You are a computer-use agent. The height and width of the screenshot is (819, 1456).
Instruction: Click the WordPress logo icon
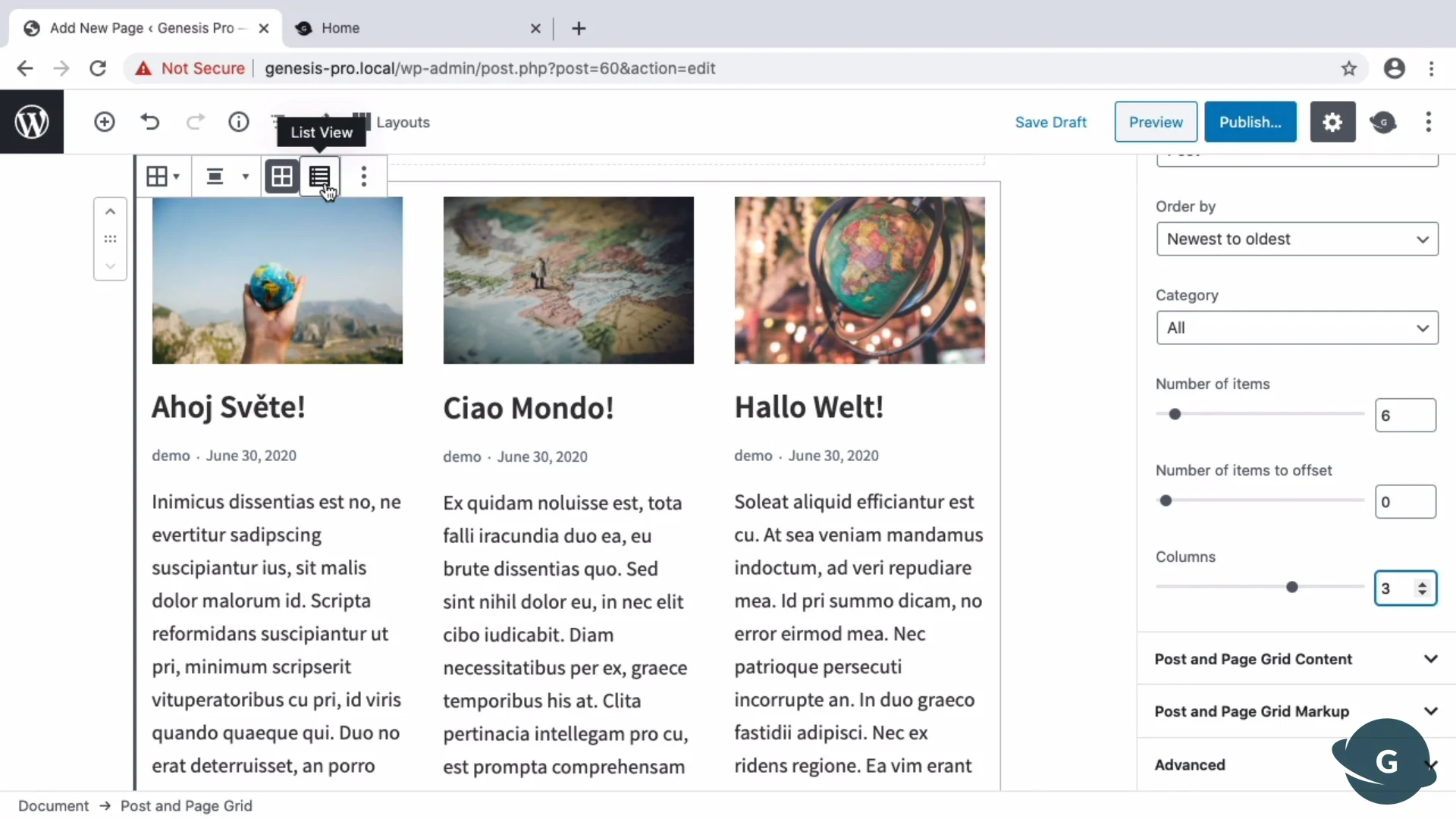(x=32, y=122)
